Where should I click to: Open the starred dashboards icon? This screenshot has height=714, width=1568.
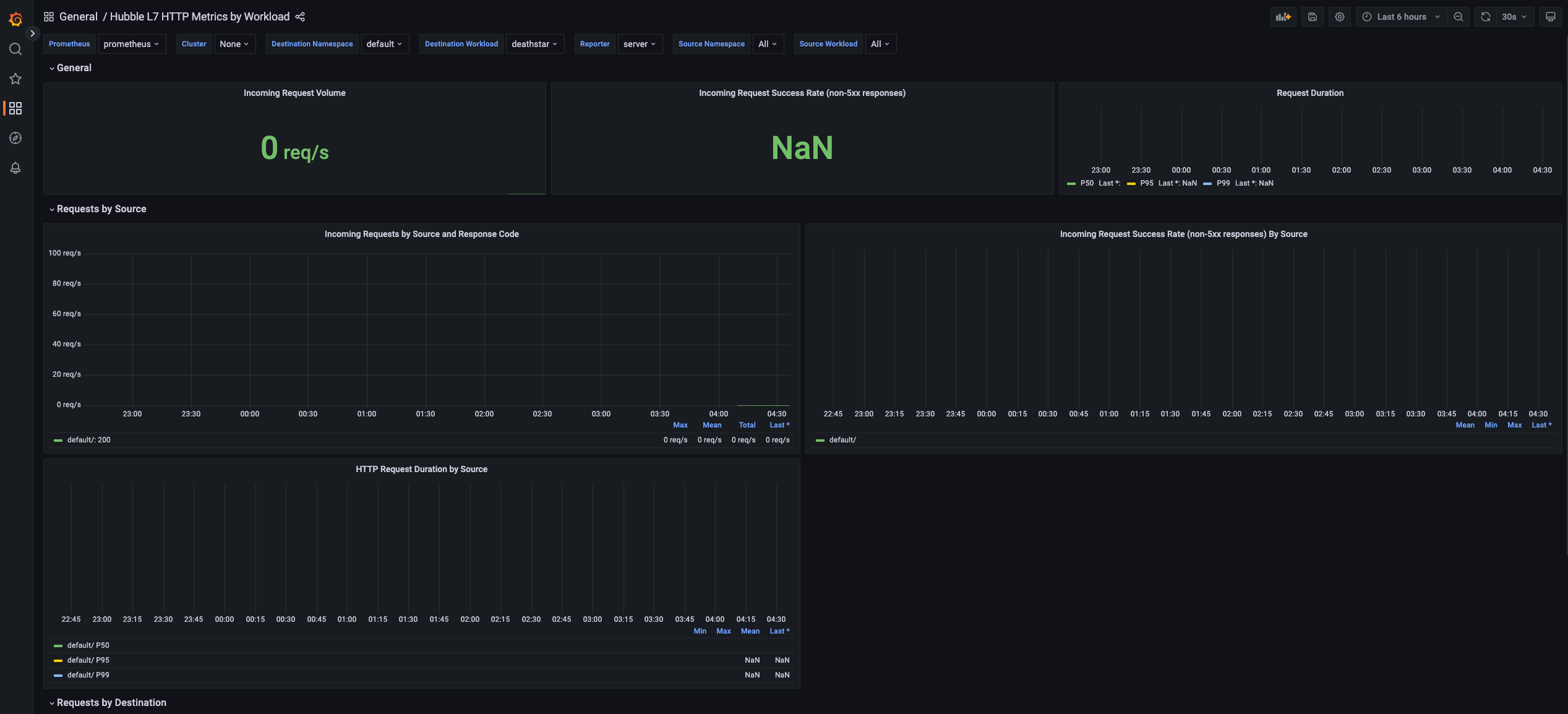15,79
